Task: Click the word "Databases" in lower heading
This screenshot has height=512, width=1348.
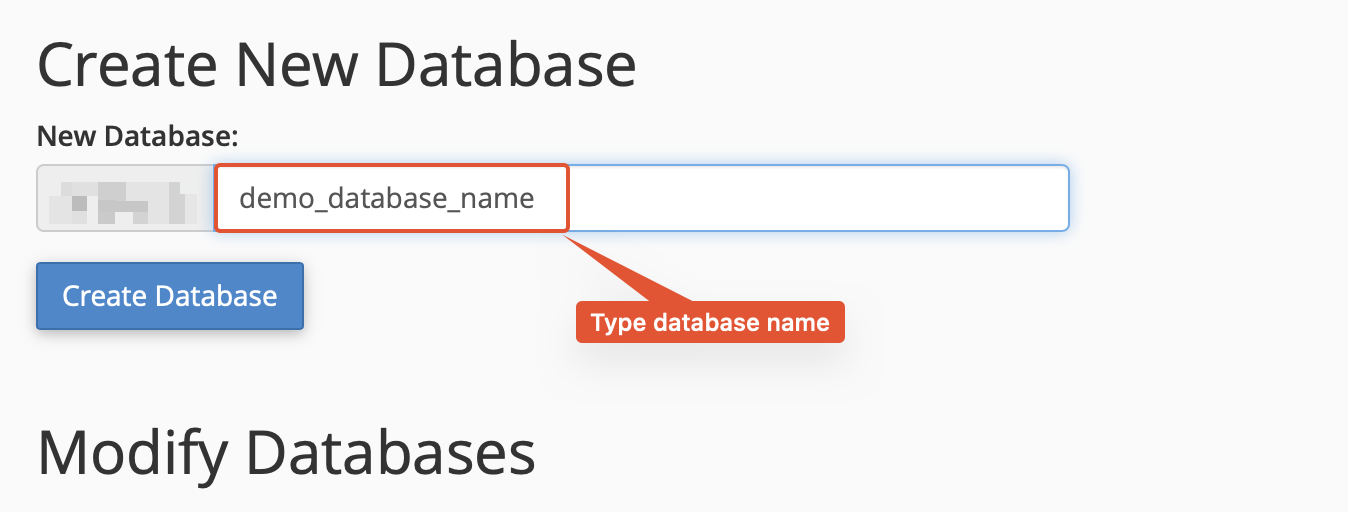Action: point(390,454)
